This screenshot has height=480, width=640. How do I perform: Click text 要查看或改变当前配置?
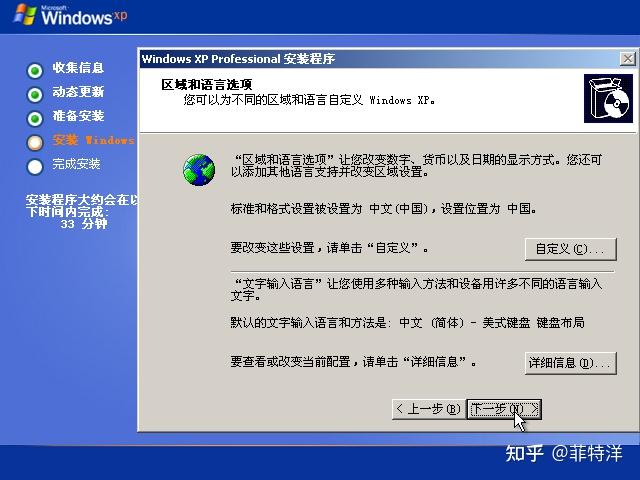coord(290,362)
